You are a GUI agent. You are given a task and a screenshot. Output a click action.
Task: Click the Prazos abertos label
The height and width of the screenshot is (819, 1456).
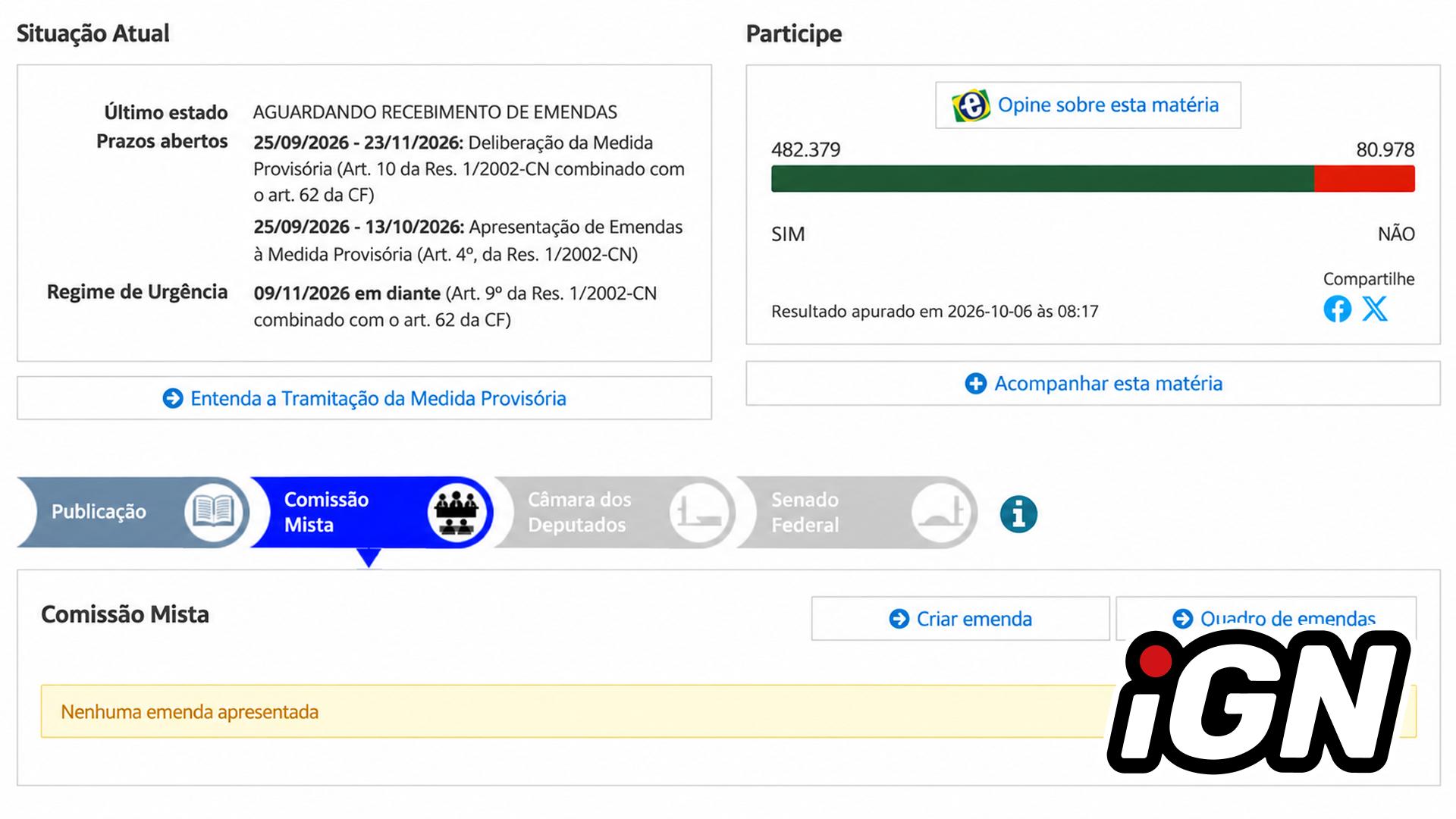tap(162, 141)
